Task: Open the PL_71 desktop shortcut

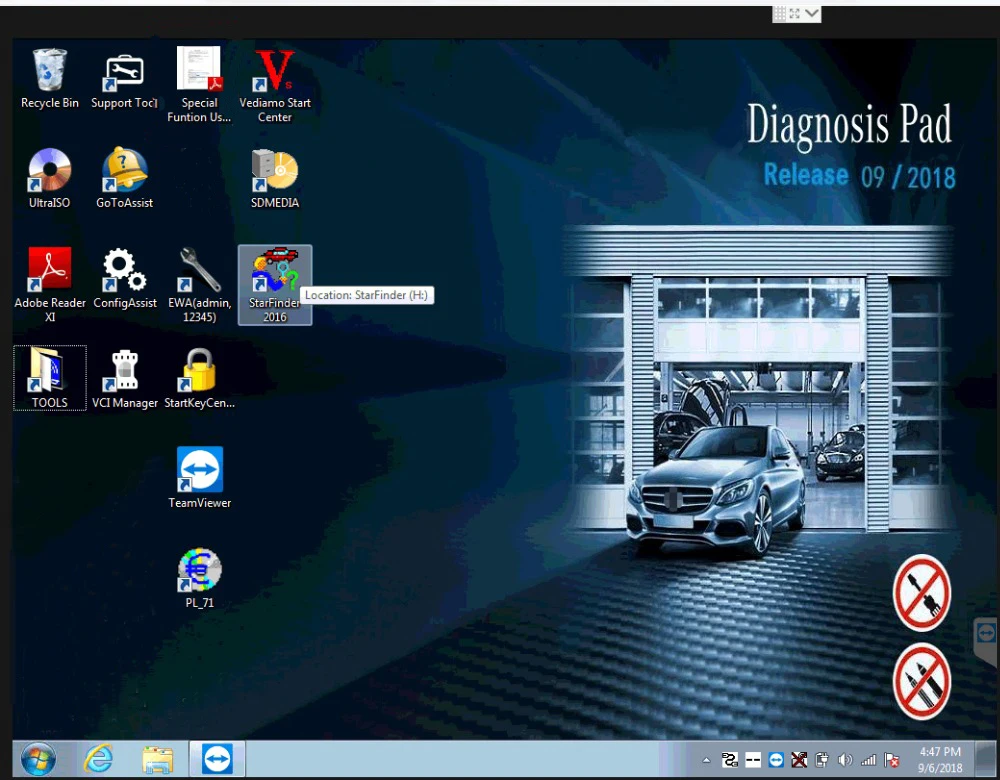Action: pos(200,578)
